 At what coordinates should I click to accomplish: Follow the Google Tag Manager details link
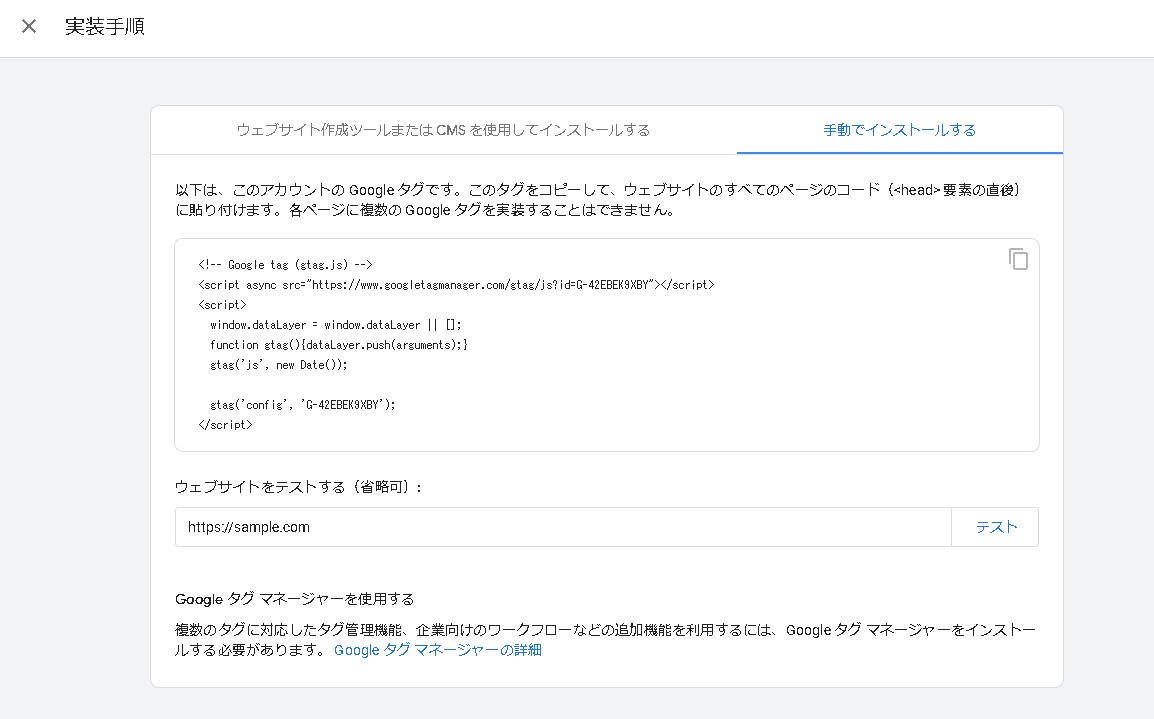(437, 649)
